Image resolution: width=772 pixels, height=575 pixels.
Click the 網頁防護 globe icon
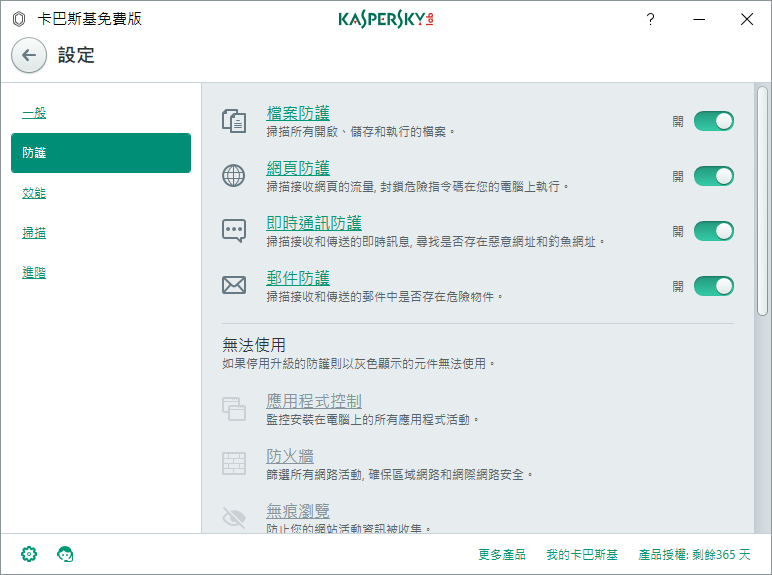233,177
